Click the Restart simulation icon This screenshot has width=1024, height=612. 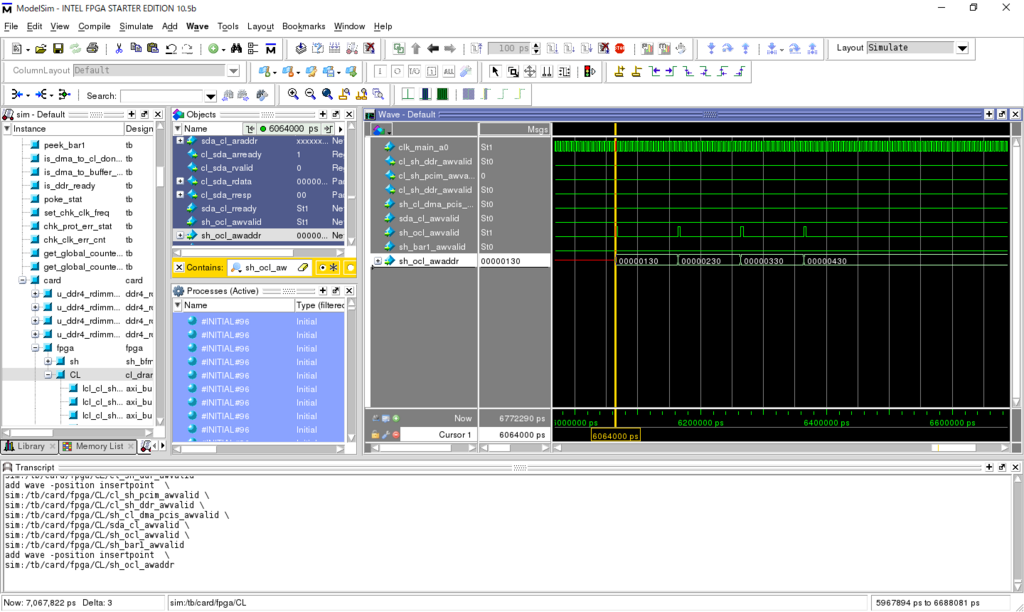[476, 48]
